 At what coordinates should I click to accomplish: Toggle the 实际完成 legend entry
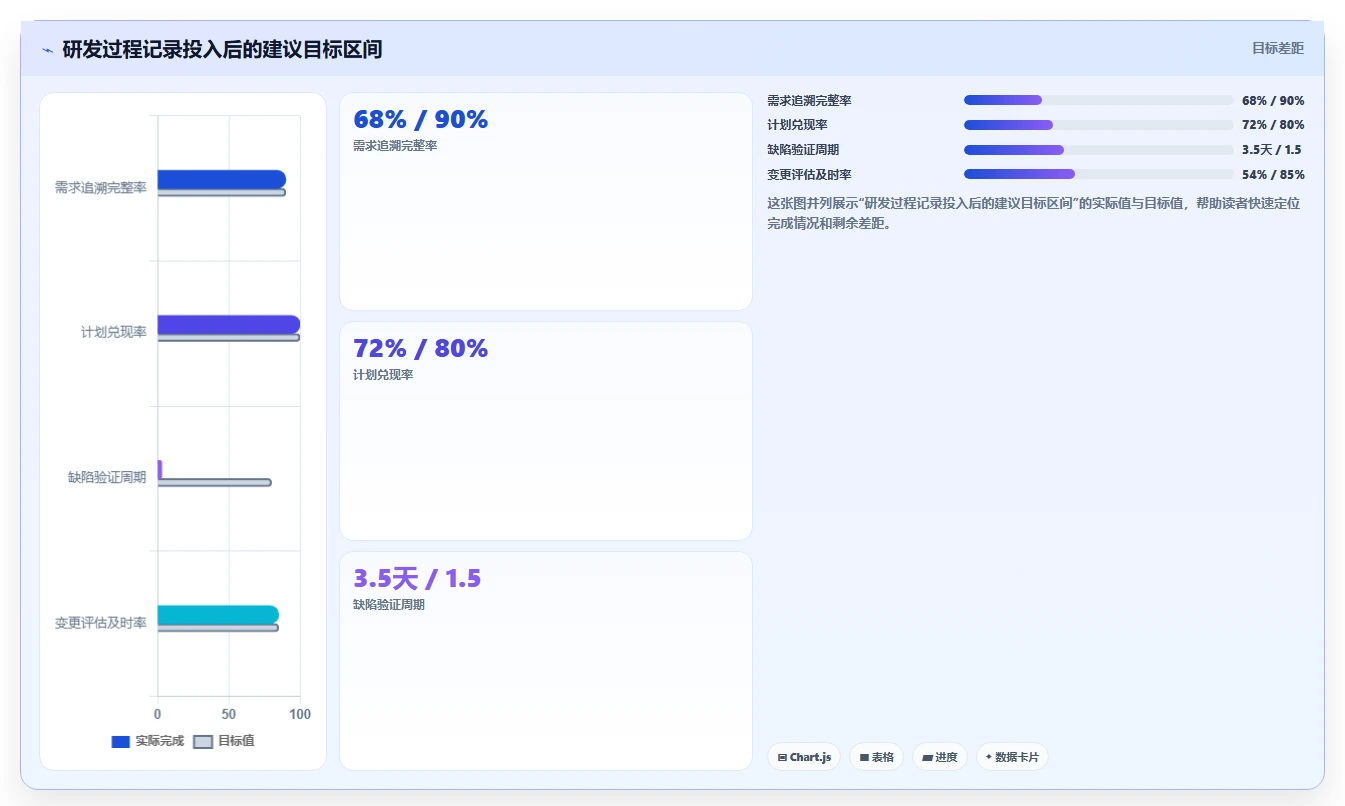pyautogui.click(x=147, y=741)
